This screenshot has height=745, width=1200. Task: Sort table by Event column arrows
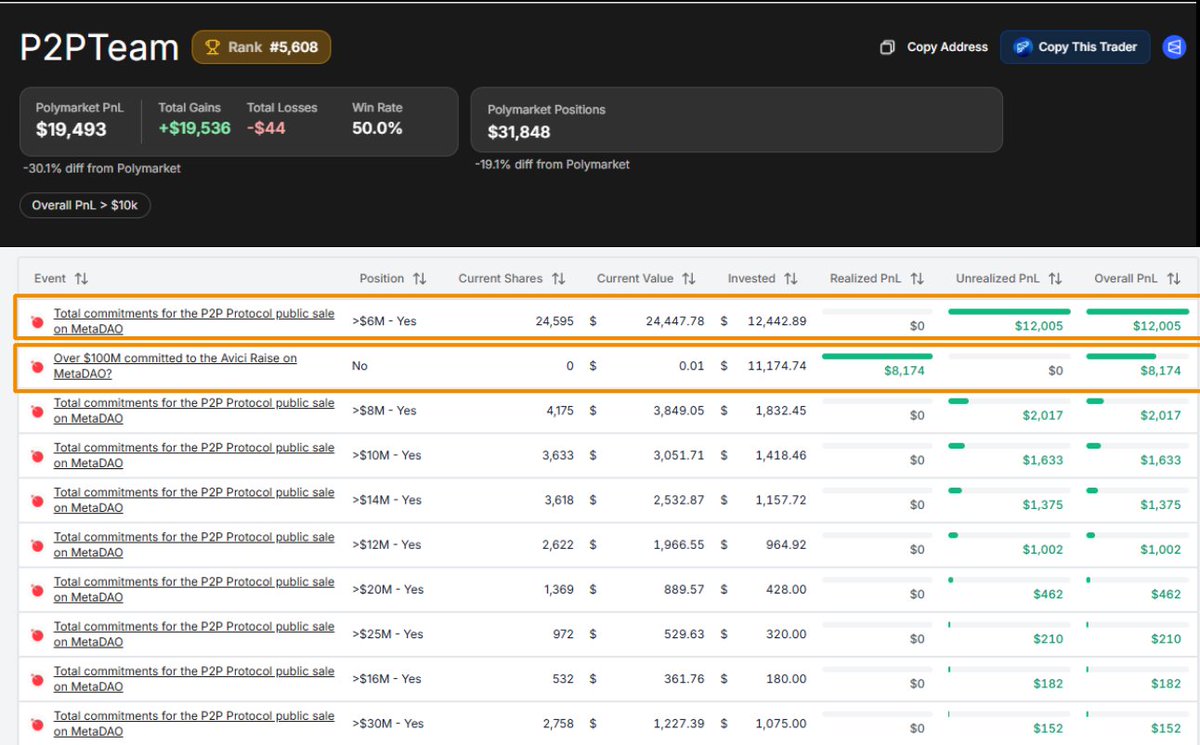(x=81, y=279)
